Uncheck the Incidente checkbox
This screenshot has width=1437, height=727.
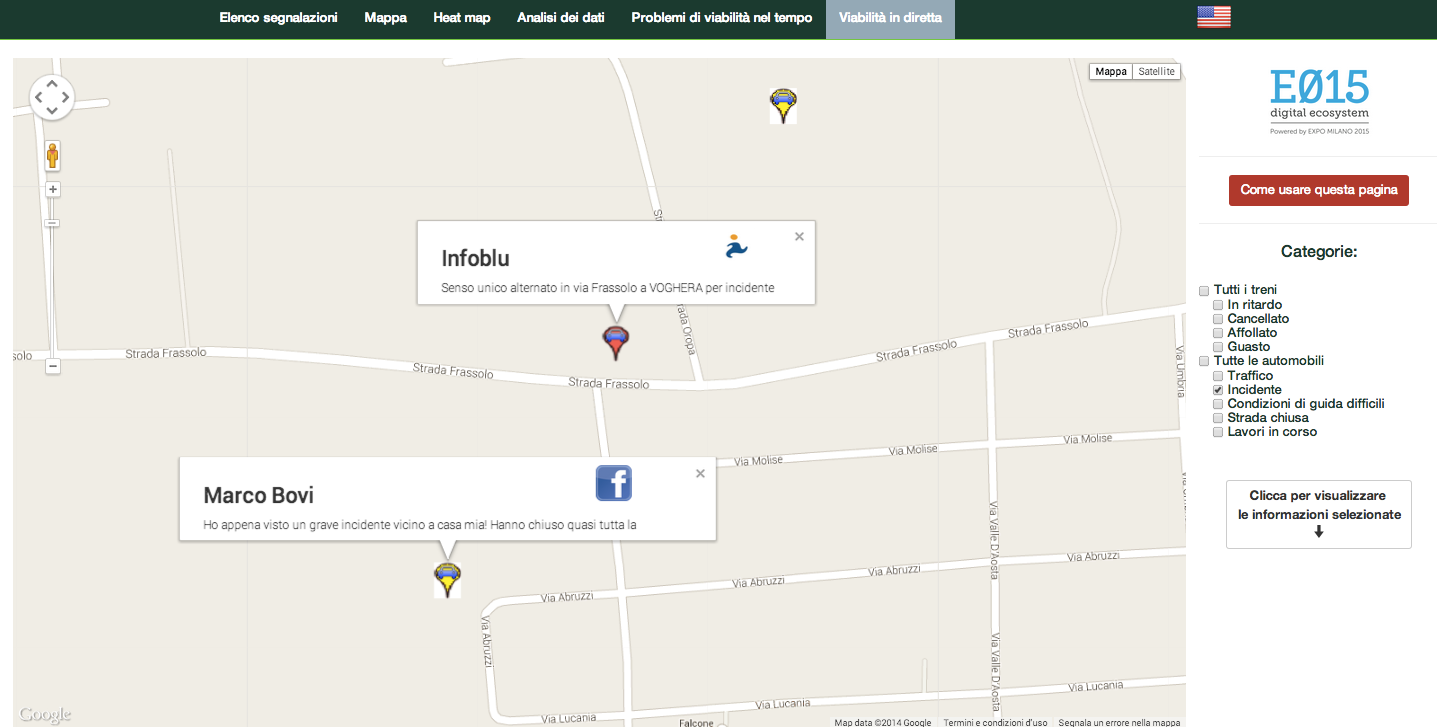pos(1218,390)
